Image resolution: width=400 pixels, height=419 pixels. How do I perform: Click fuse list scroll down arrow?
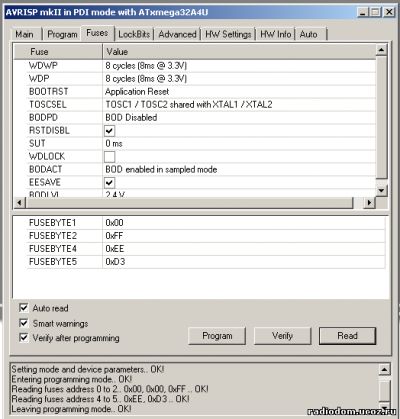381,191
